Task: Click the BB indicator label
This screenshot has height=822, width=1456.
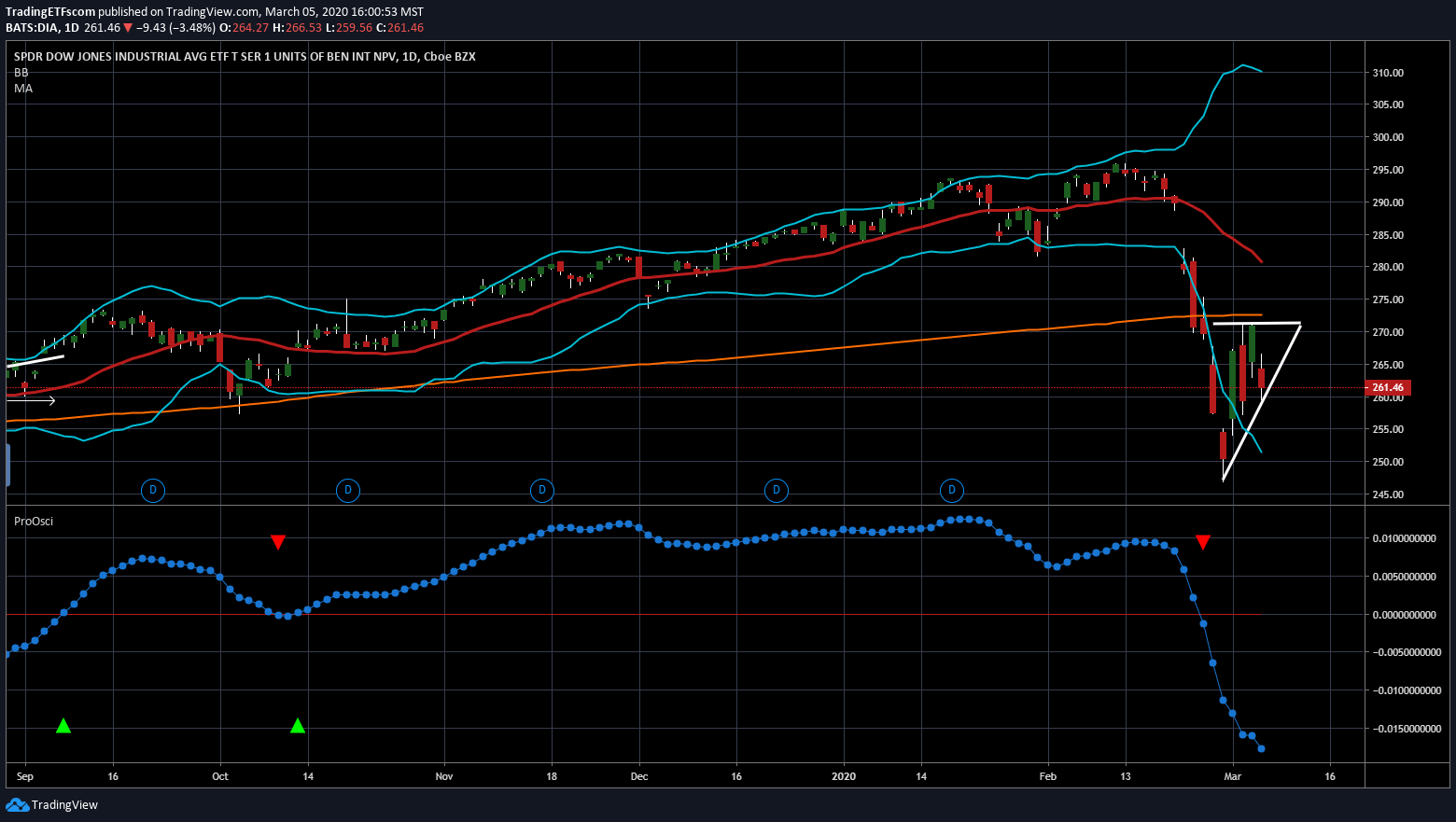Action: pos(21,72)
